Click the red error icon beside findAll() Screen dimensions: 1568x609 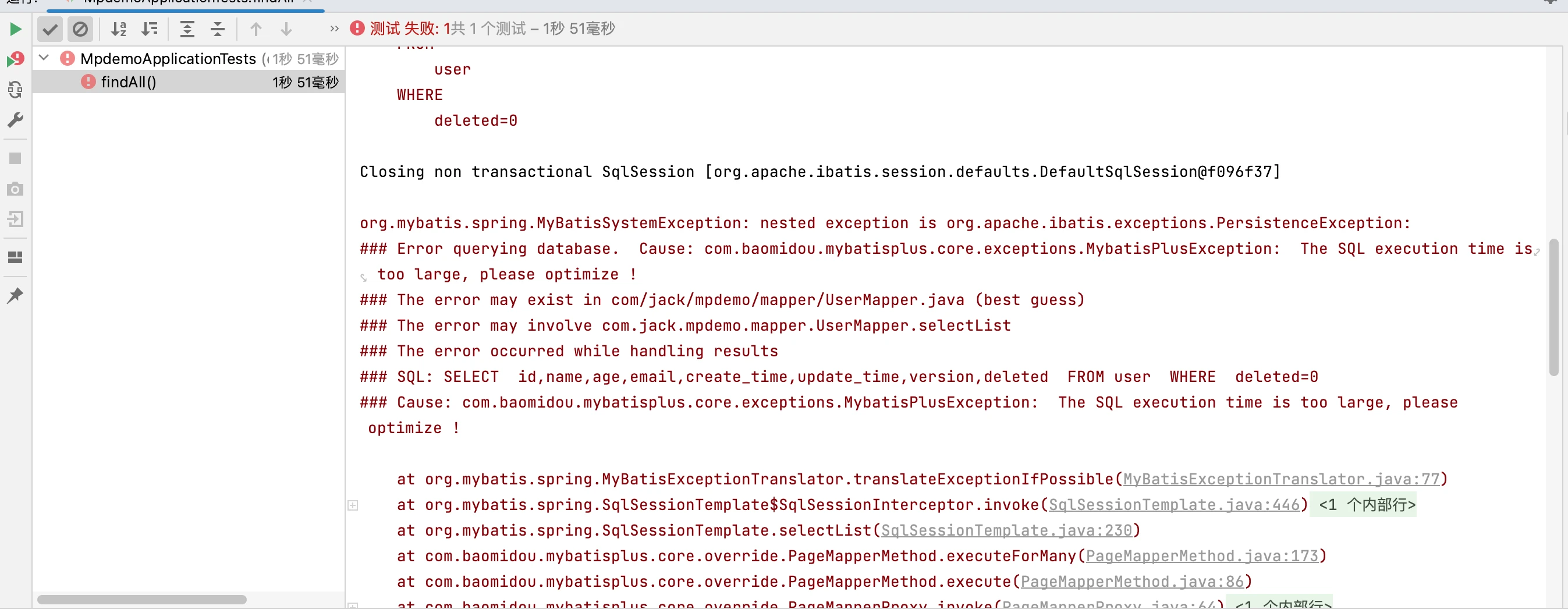(88, 82)
